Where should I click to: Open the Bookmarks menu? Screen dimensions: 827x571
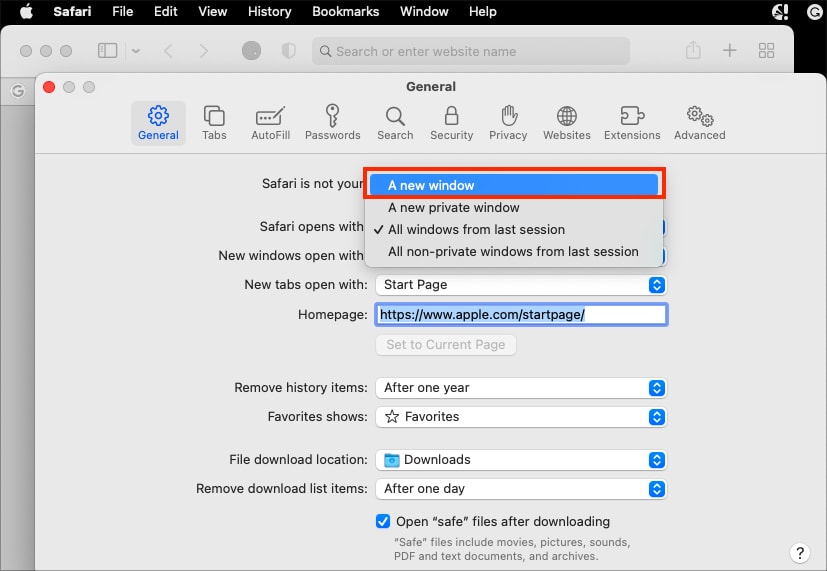point(345,12)
